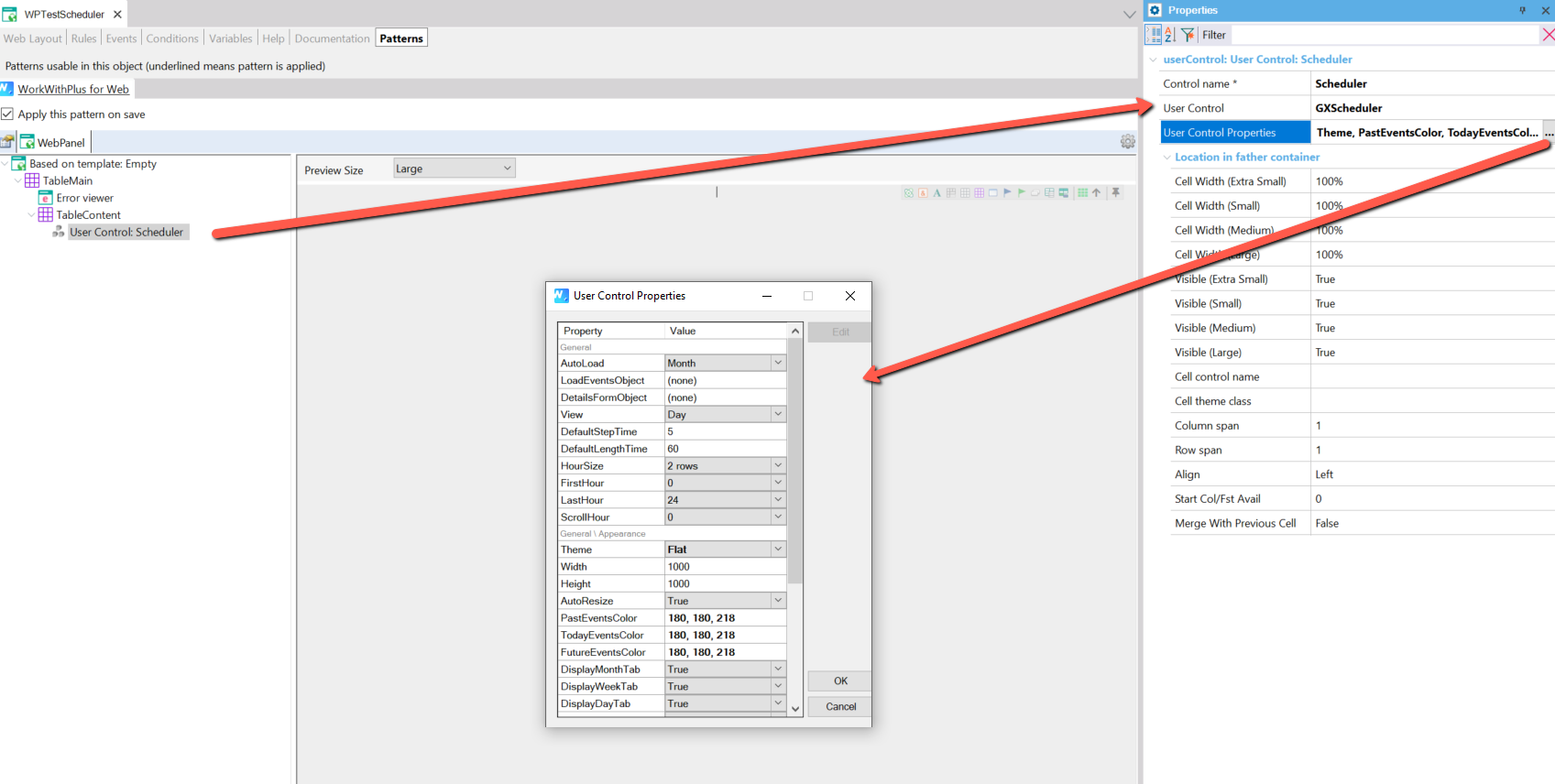Select the Error viewer tree node
The width and height of the screenshot is (1555, 784).
[84, 198]
